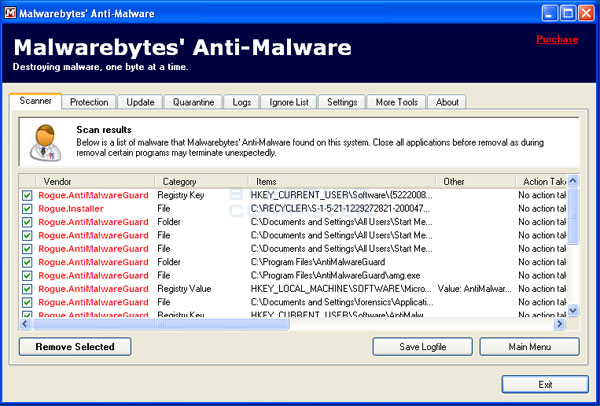Viewport: 600px width, 406px height.
Task: Click the results list scroll-down arrow
Action: [x=573, y=310]
